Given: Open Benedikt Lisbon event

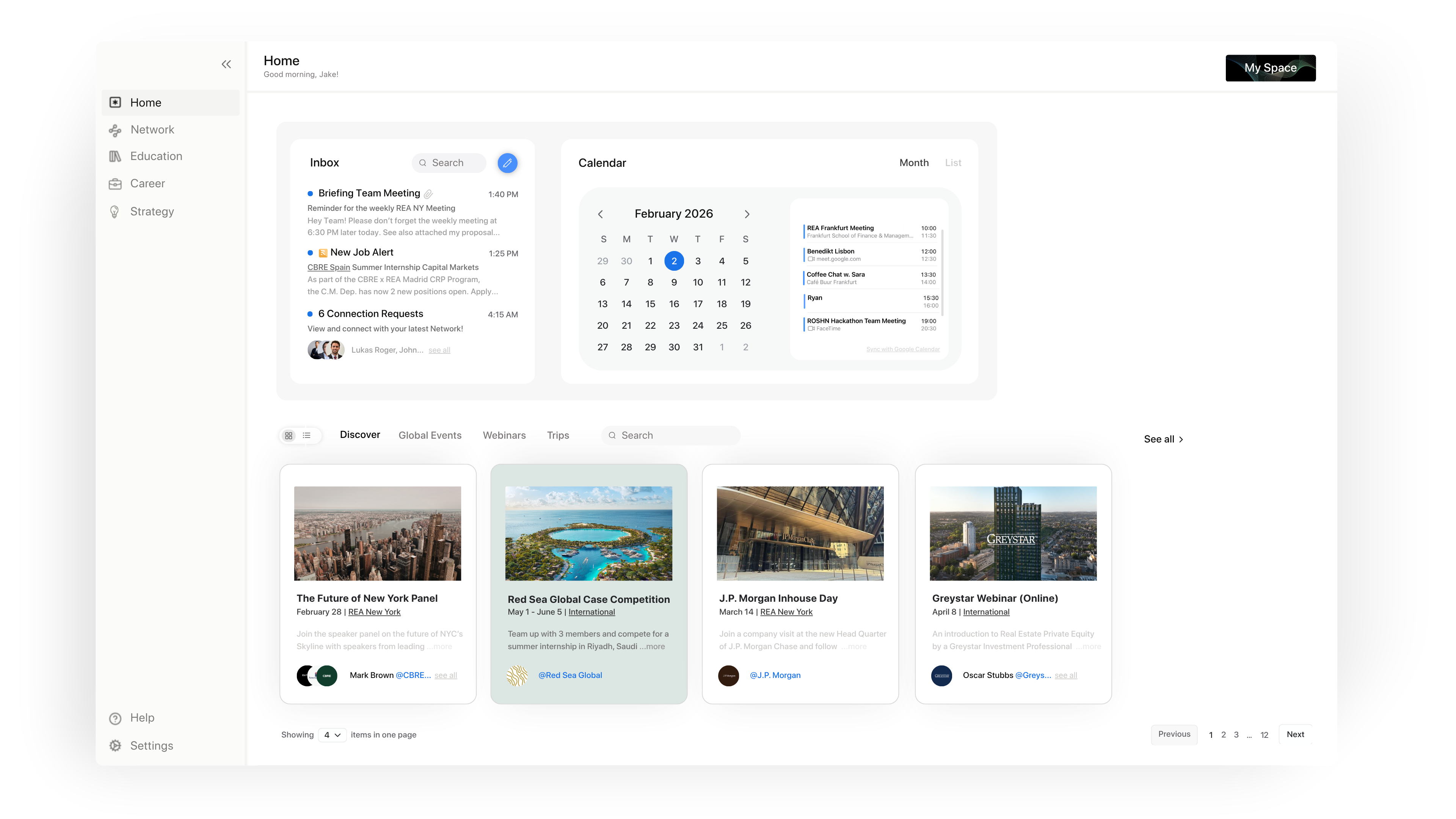Looking at the screenshot, I should pyautogui.click(x=871, y=255).
